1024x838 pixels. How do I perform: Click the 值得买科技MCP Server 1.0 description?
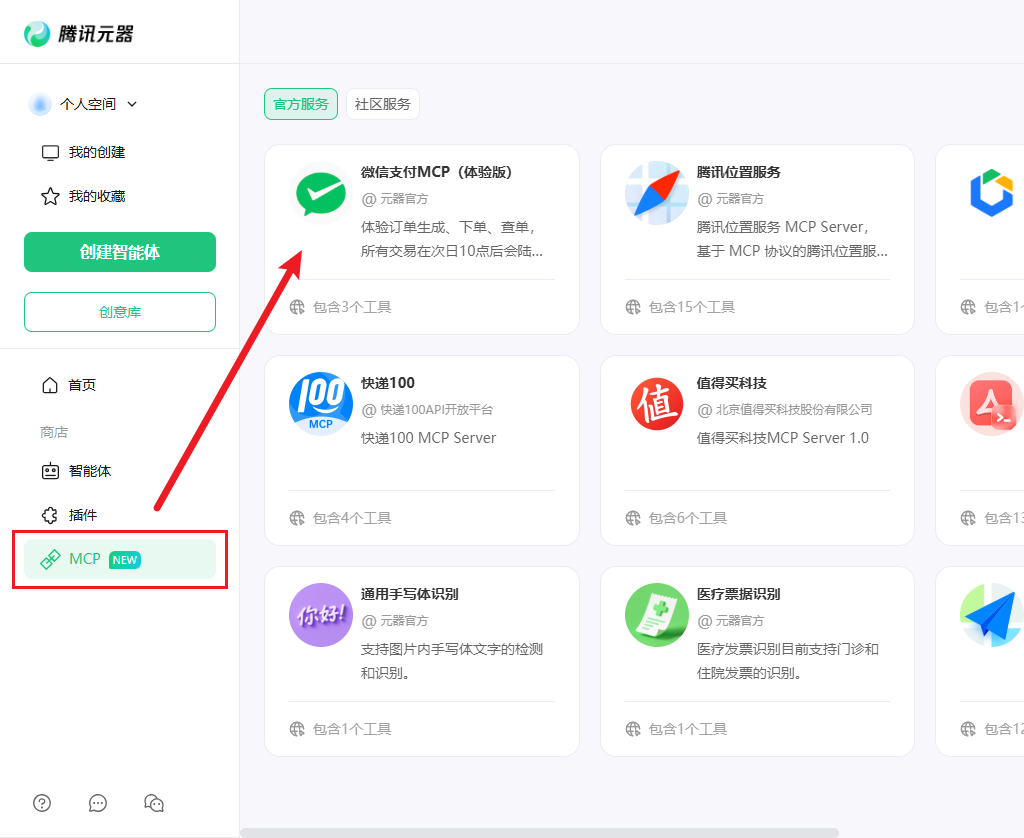[782, 438]
